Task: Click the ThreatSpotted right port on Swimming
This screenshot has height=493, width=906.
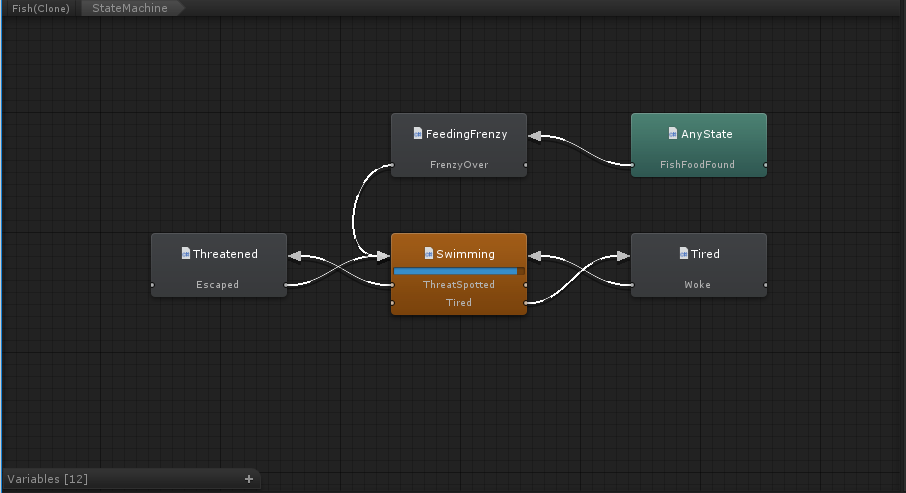Action: [525, 285]
